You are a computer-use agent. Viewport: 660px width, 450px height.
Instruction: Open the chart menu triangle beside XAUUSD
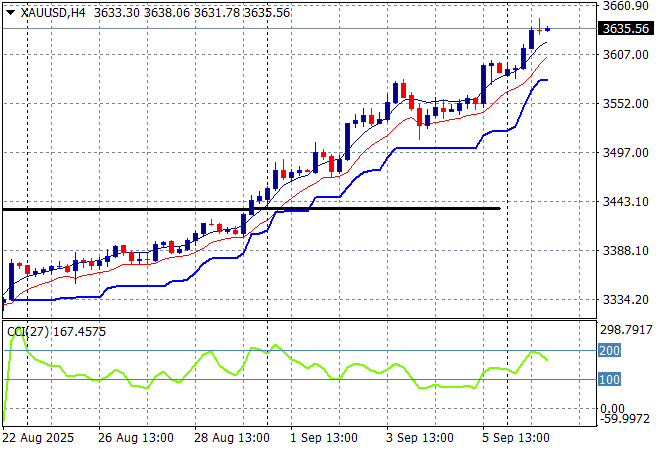tap(11, 13)
